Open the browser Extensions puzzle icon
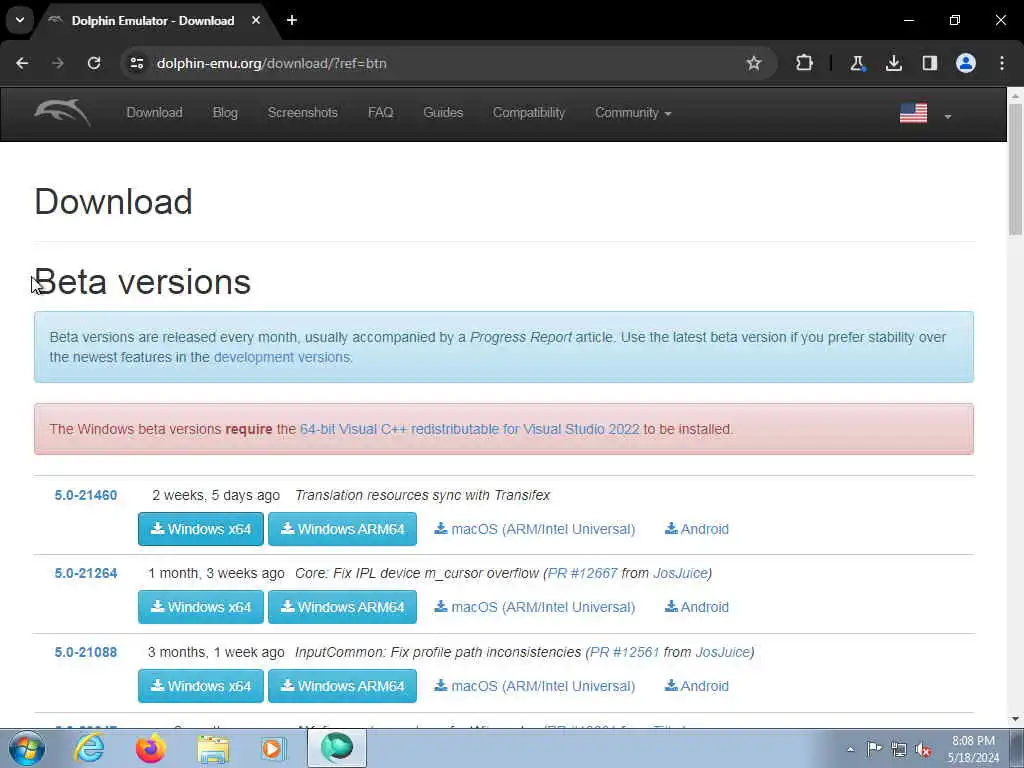The height and width of the screenshot is (768, 1024). pos(805,63)
